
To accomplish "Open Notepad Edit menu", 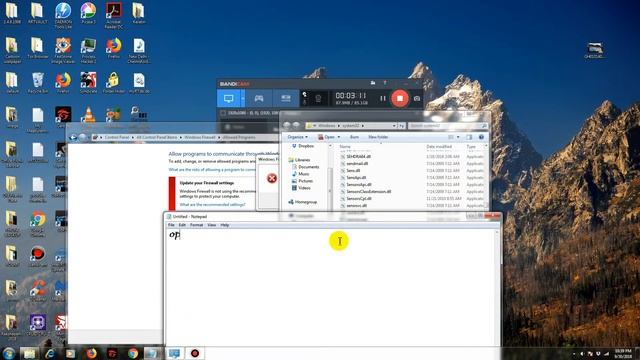I will point(182,225).
